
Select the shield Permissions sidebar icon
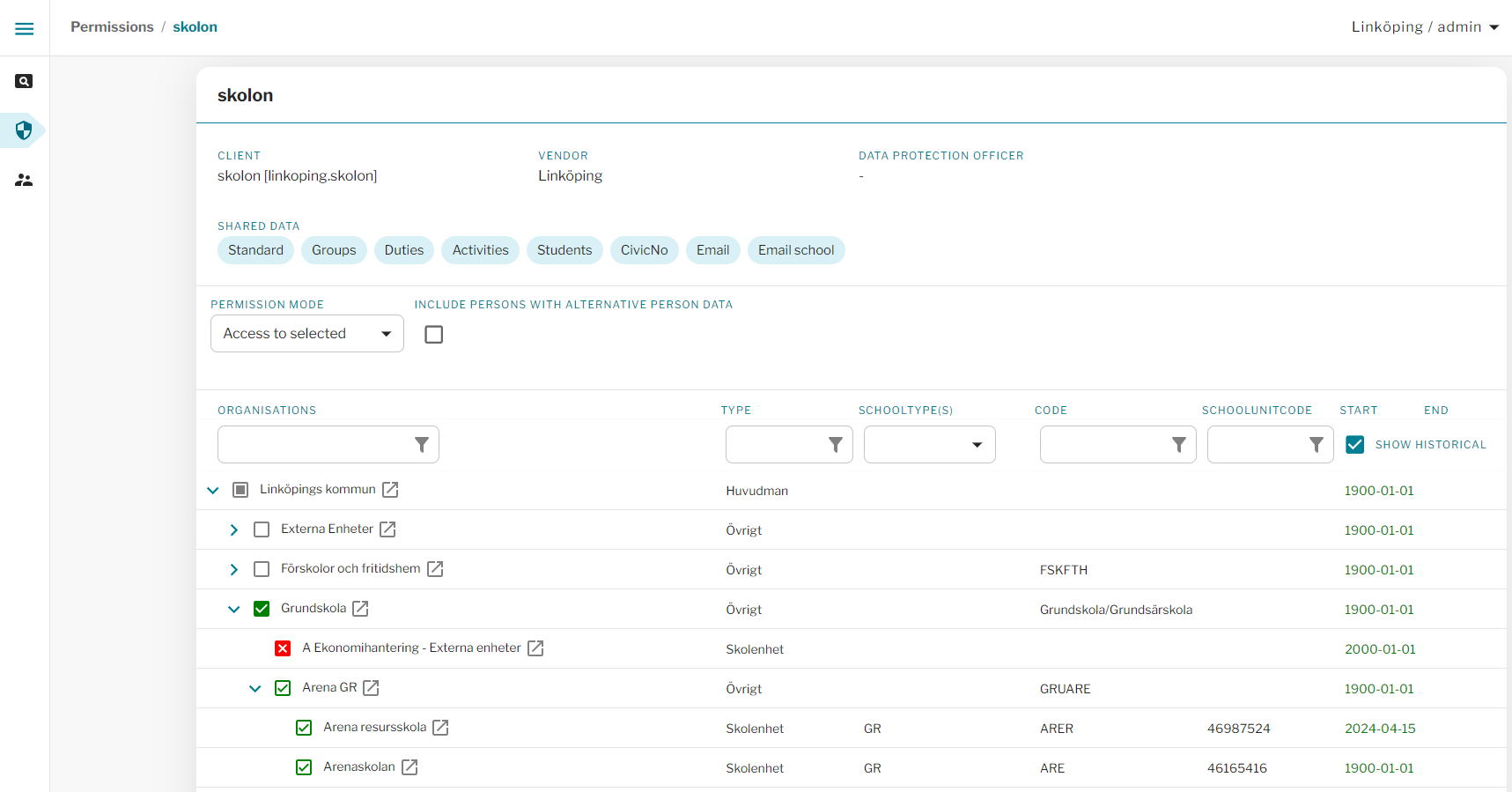(x=24, y=130)
